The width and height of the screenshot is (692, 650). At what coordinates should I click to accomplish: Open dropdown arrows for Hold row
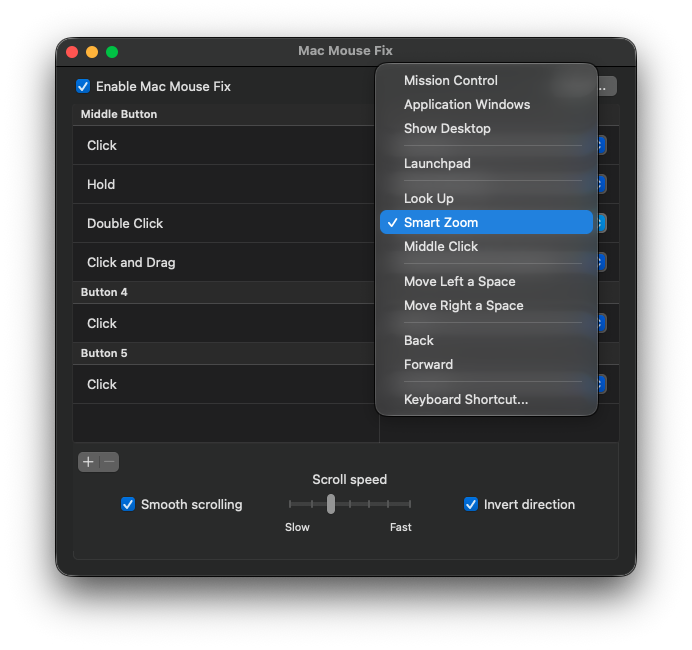602,184
